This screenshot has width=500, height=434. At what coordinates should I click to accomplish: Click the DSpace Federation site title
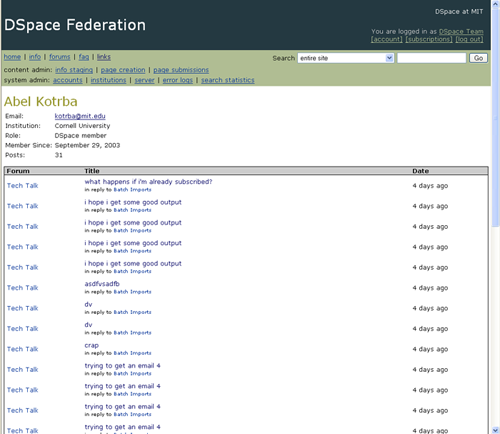tap(75, 25)
